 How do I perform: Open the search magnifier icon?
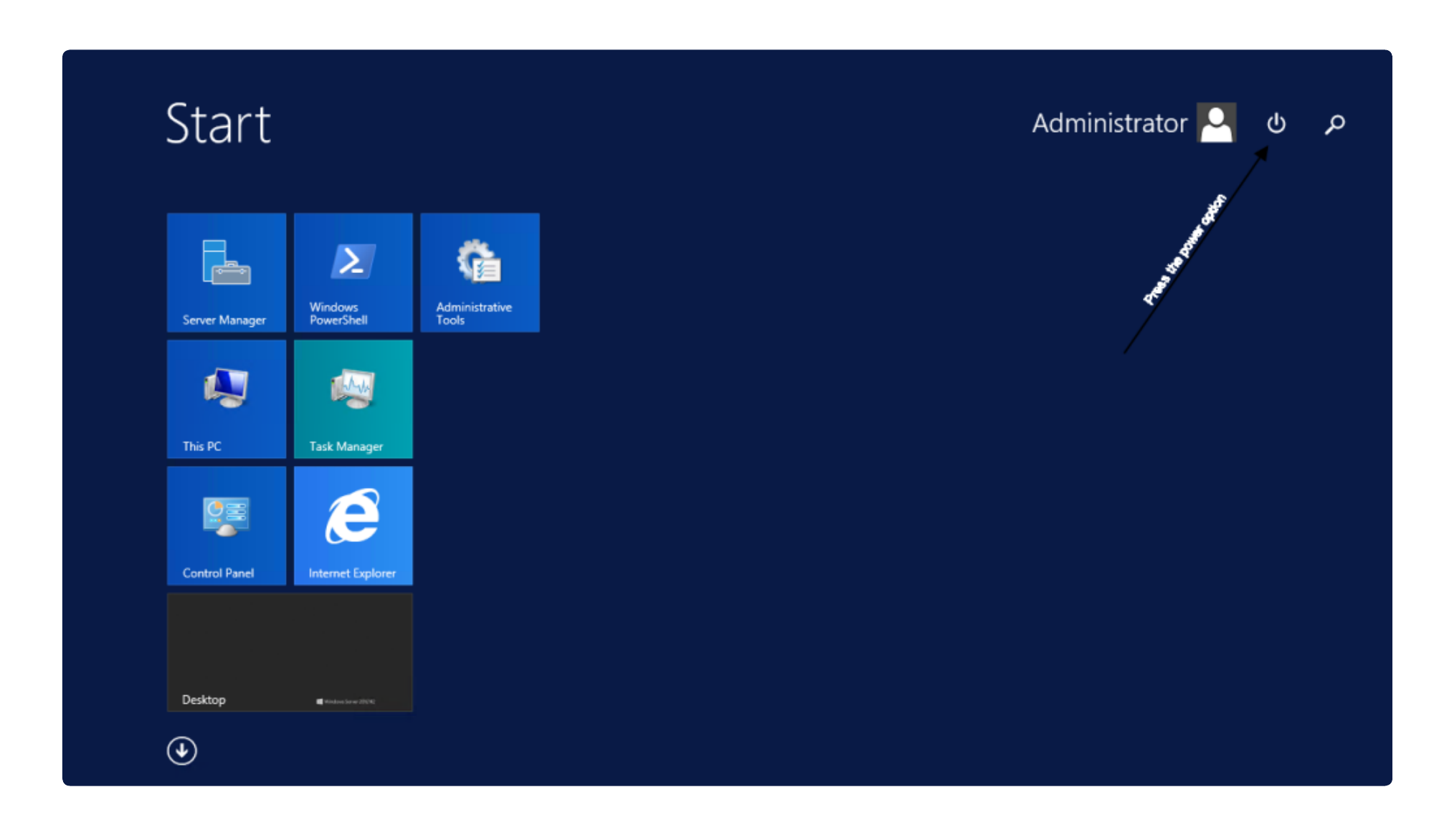(1334, 124)
